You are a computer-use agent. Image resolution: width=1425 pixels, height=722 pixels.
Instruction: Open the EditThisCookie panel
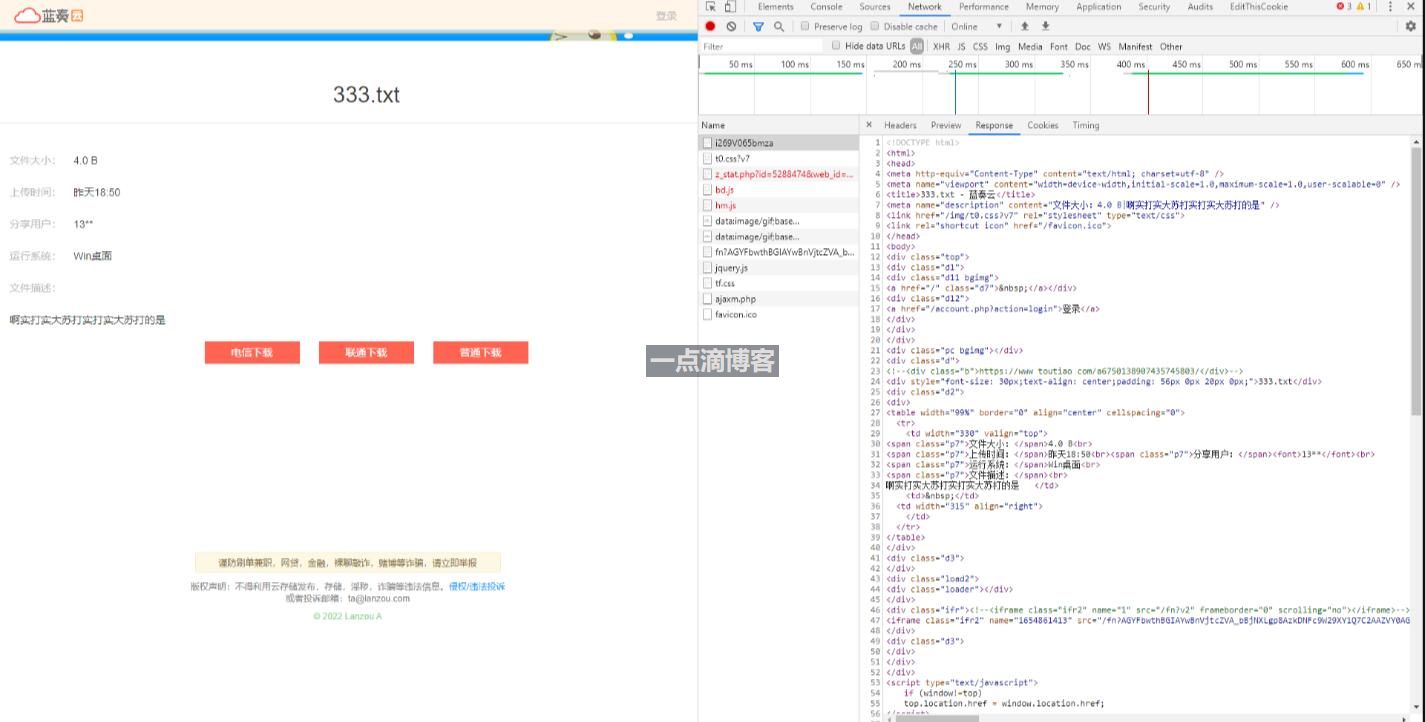[1259, 6]
